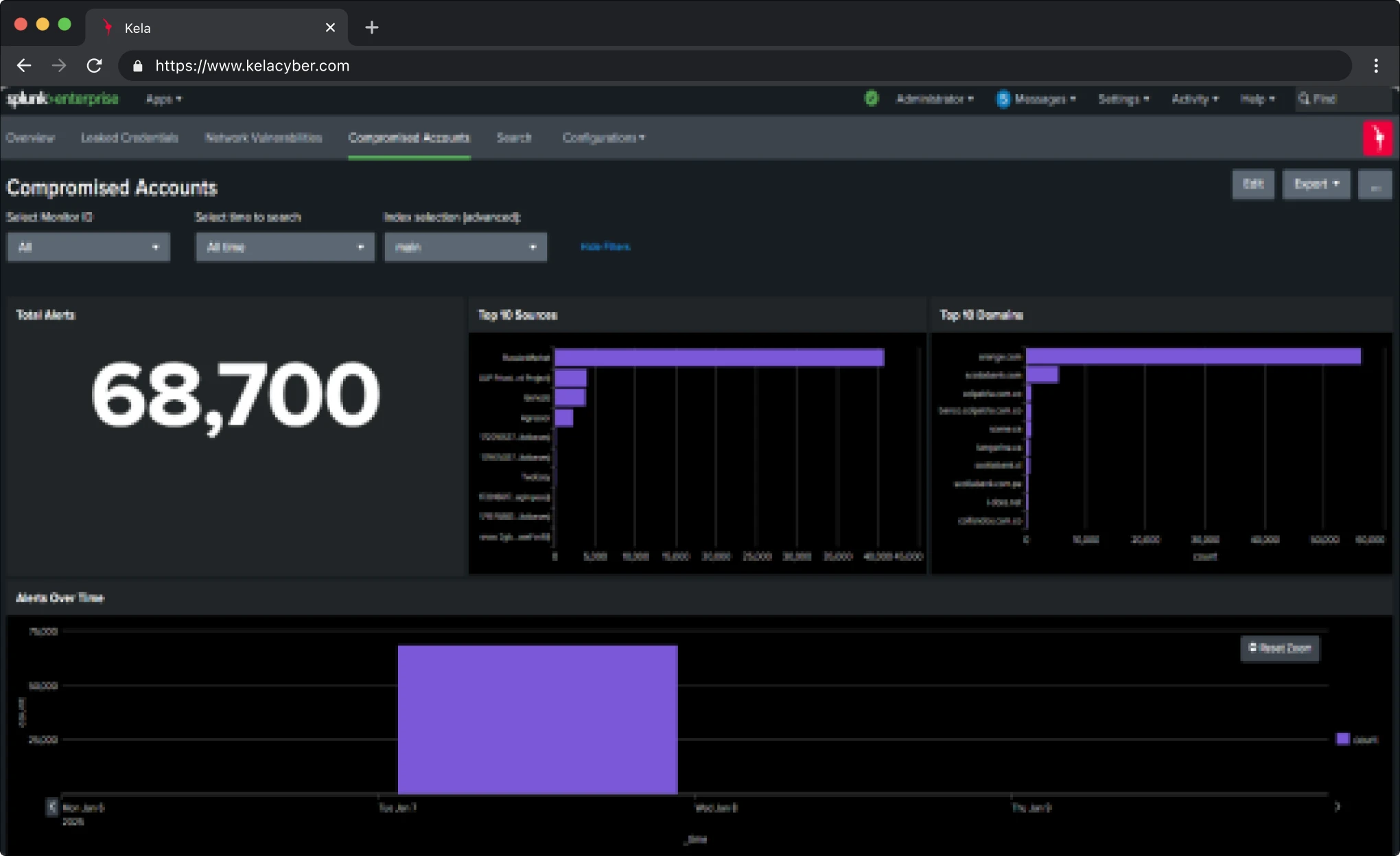Expand the Index selection main dropdown
1400x856 pixels.
pyautogui.click(x=465, y=247)
